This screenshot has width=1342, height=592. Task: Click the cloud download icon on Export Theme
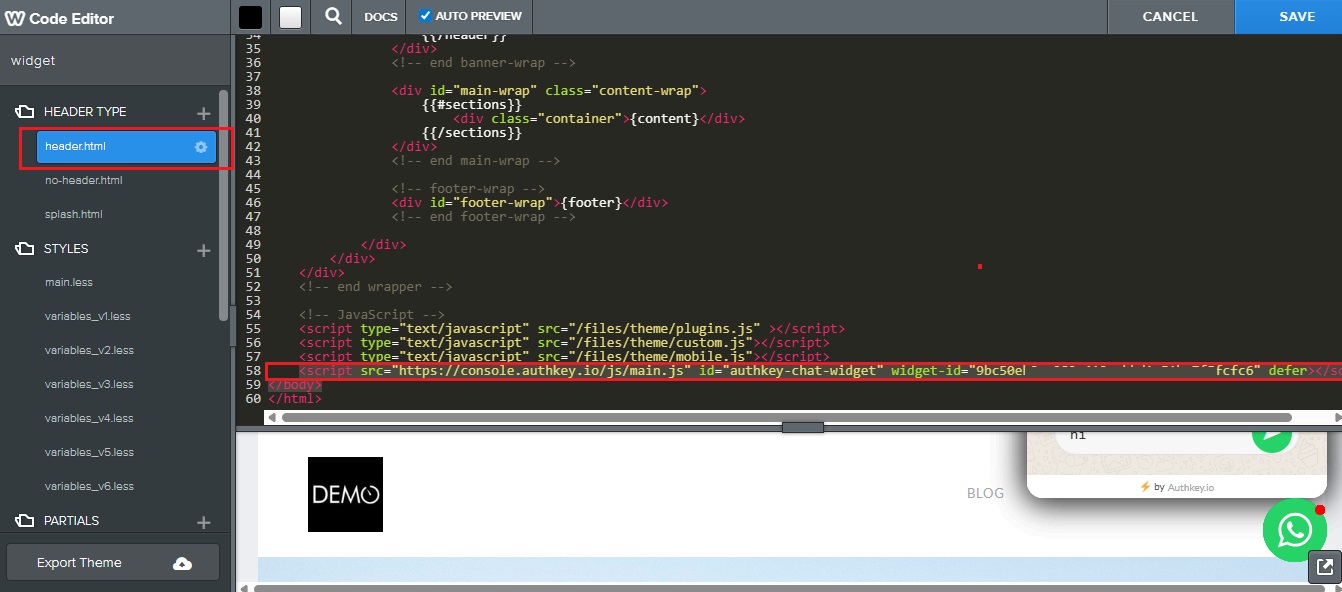coord(182,563)
